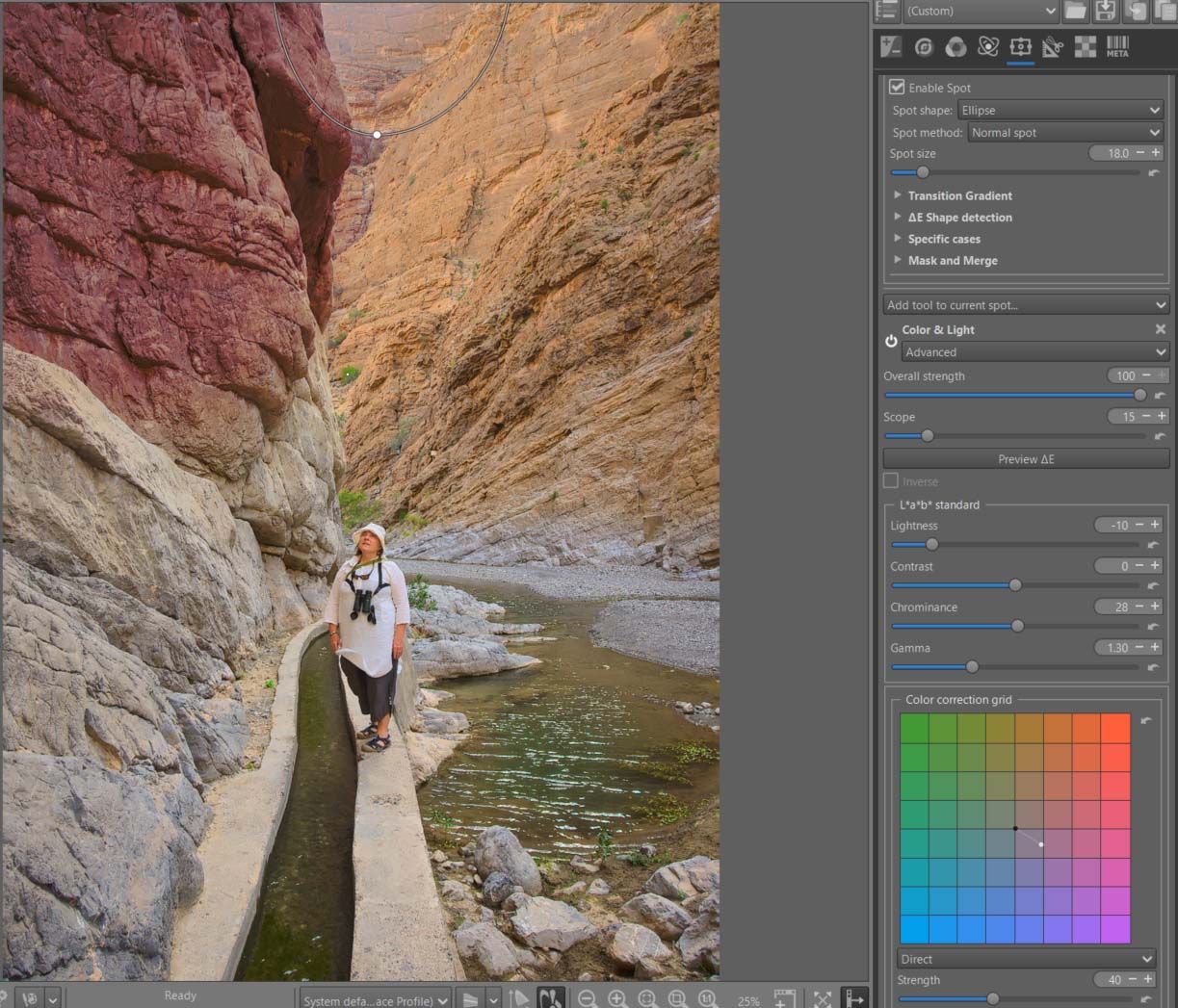Click the save processing profile icon

[1106, 11]
